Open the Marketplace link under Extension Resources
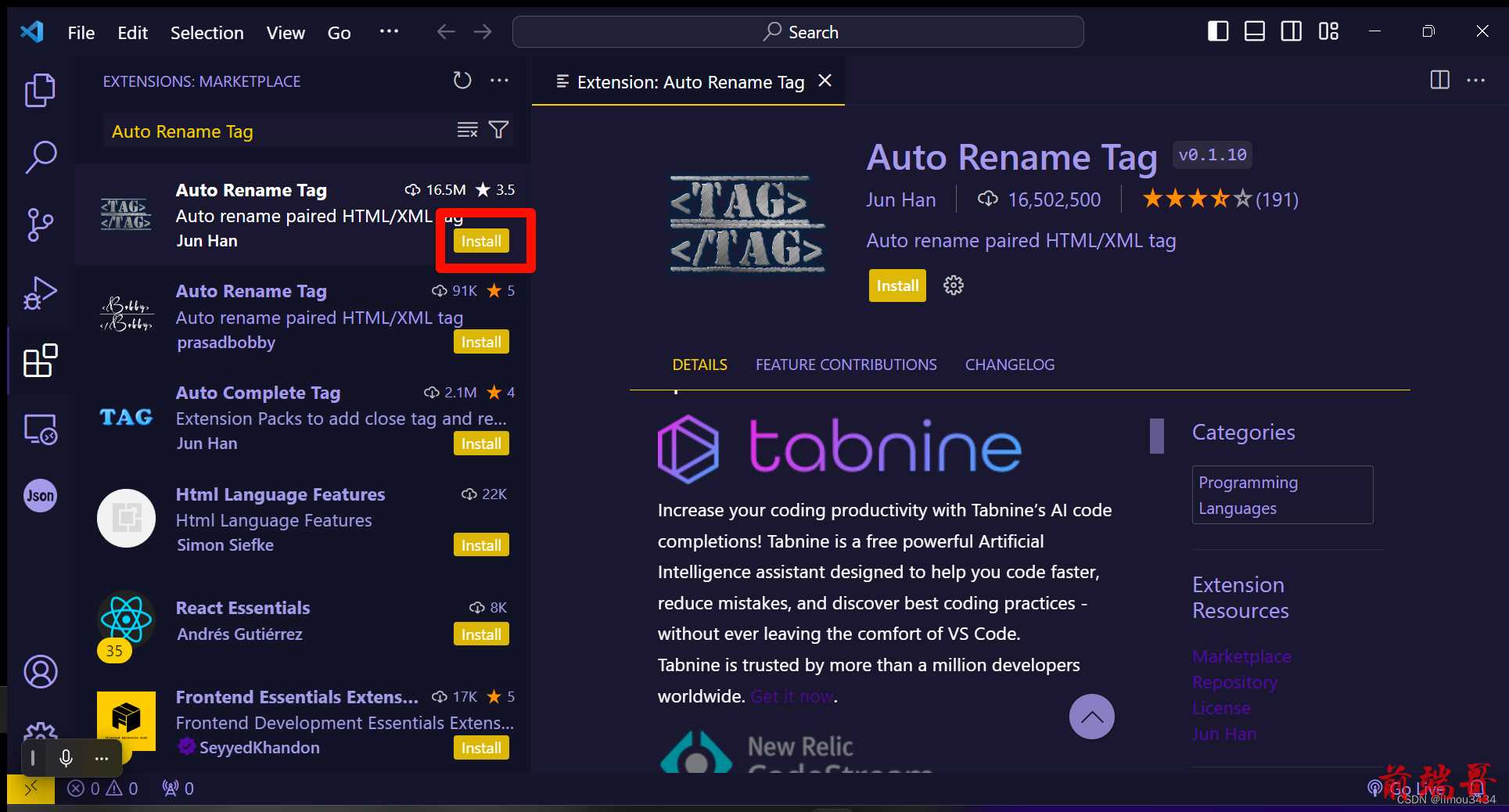The width and height of the screenshot is (1509, 812). pyautogui.click(x=1241, y=656)
